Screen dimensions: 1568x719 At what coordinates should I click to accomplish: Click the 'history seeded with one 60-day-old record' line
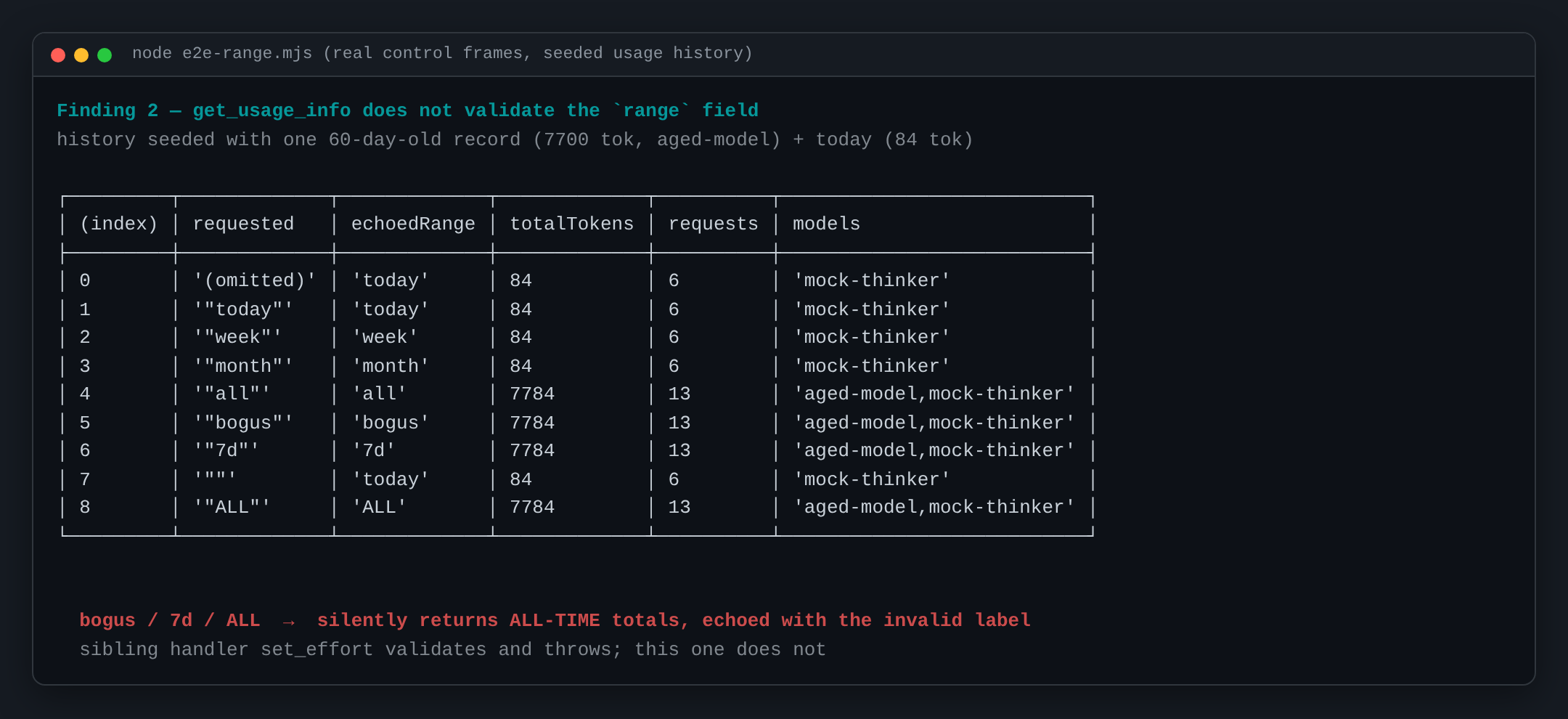click(515, 139)
